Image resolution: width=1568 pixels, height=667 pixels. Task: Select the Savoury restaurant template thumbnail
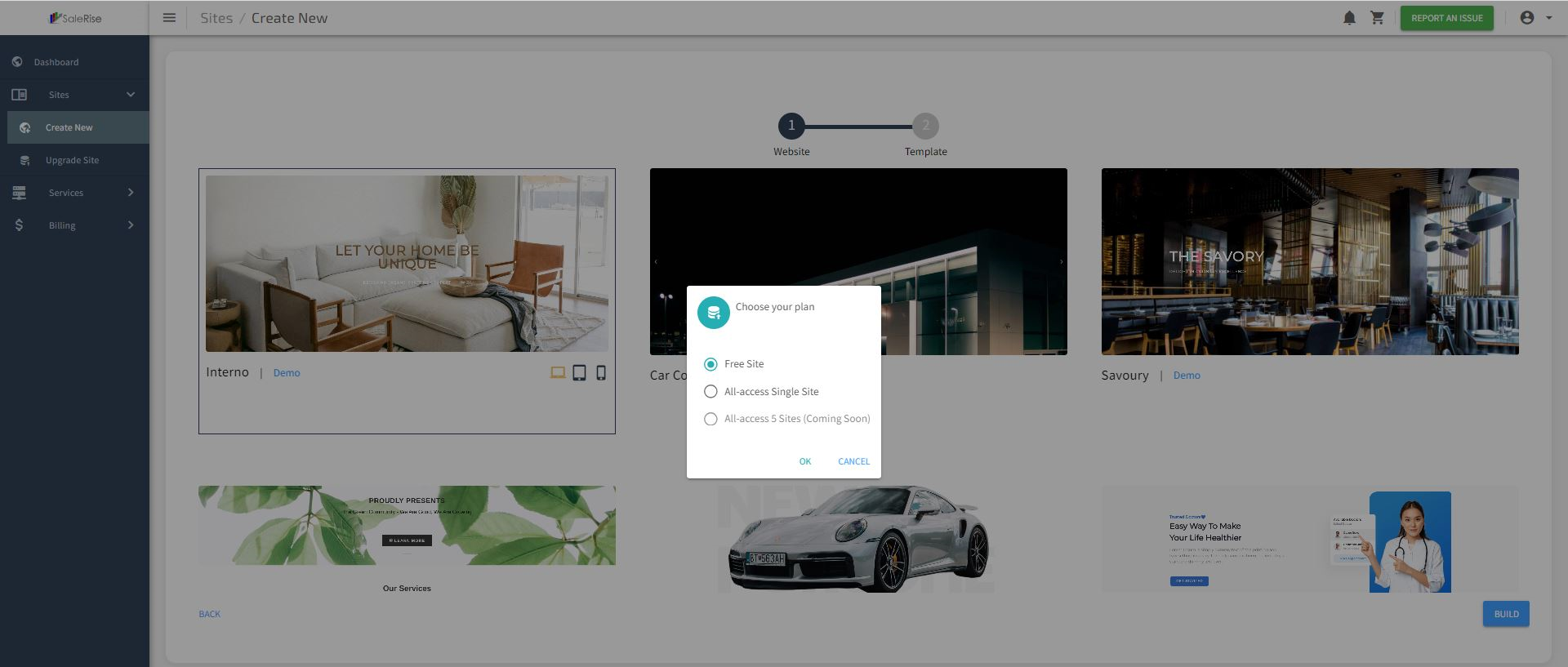click(x=1310, y=261)
